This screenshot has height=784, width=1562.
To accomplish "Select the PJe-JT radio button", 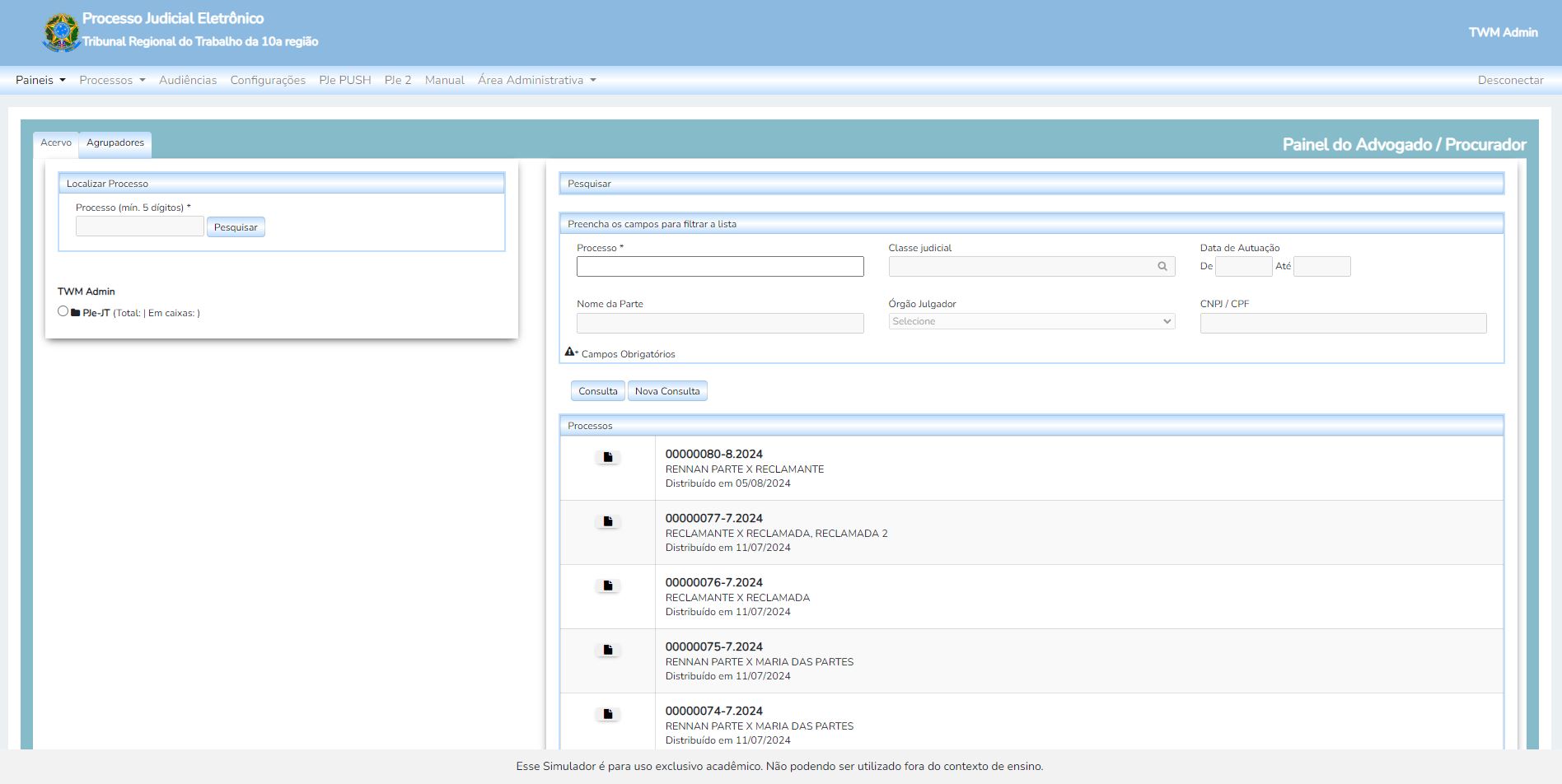I will 63,311.
